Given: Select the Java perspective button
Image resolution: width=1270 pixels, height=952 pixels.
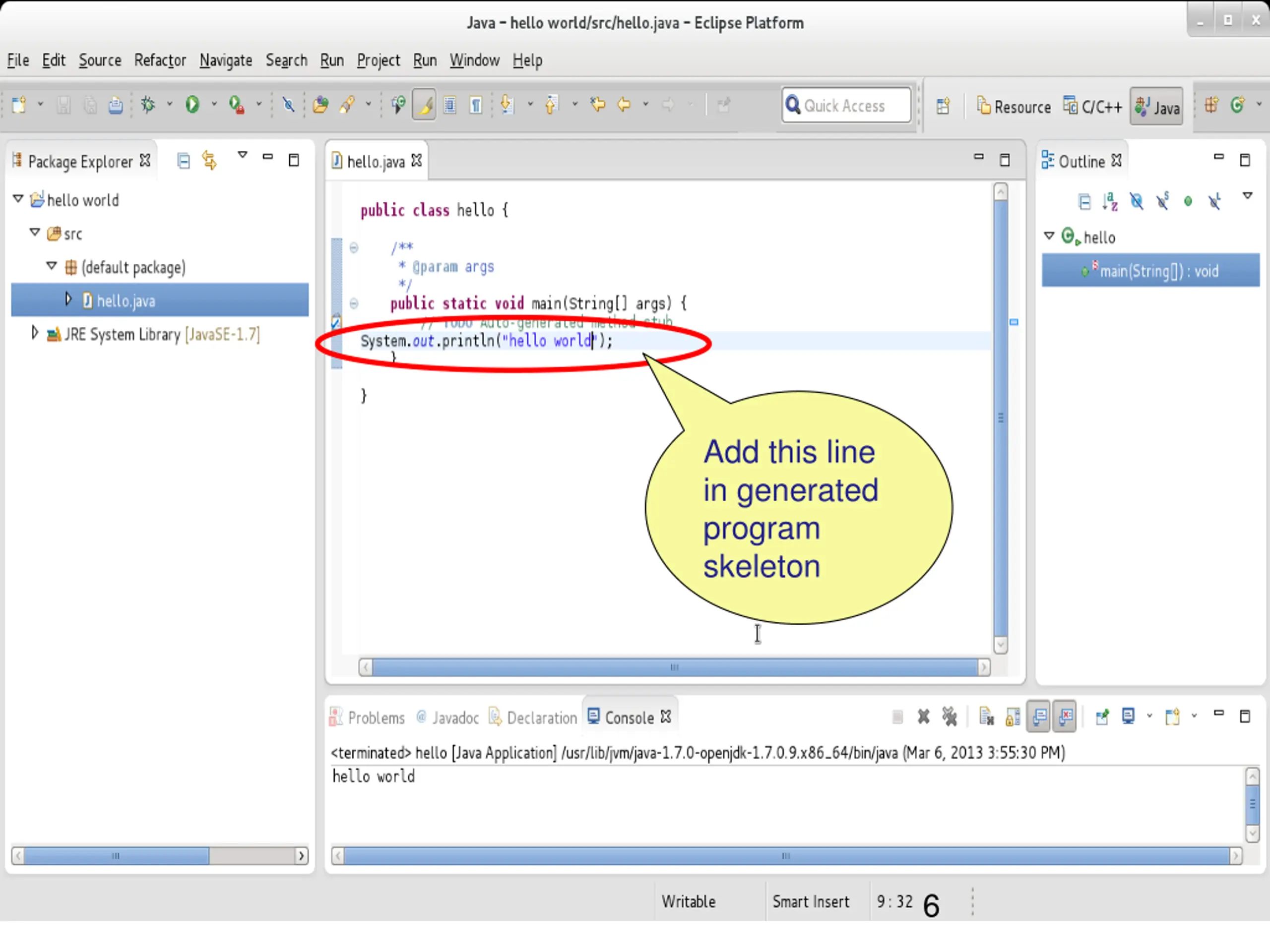Looking at the screenshot, I should click(1156, 106).
